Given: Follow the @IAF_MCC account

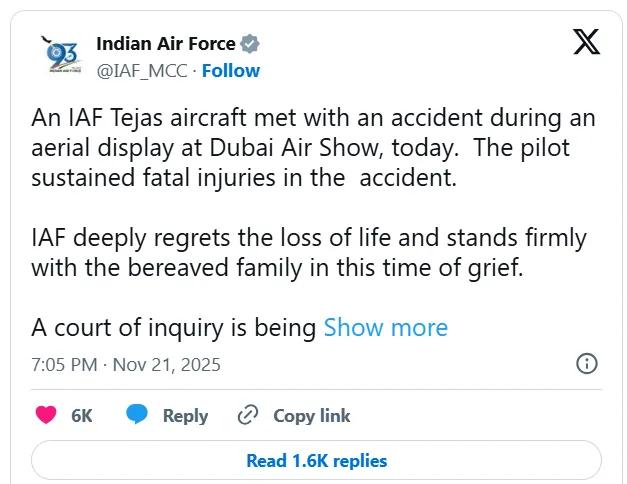Looking at the screenshot, I should tap(231, 70).
